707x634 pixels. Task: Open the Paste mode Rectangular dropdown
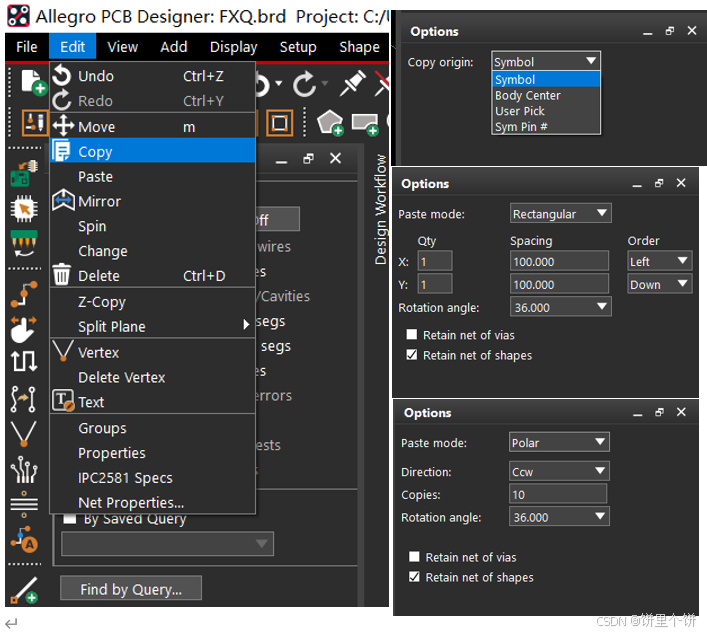560,213
